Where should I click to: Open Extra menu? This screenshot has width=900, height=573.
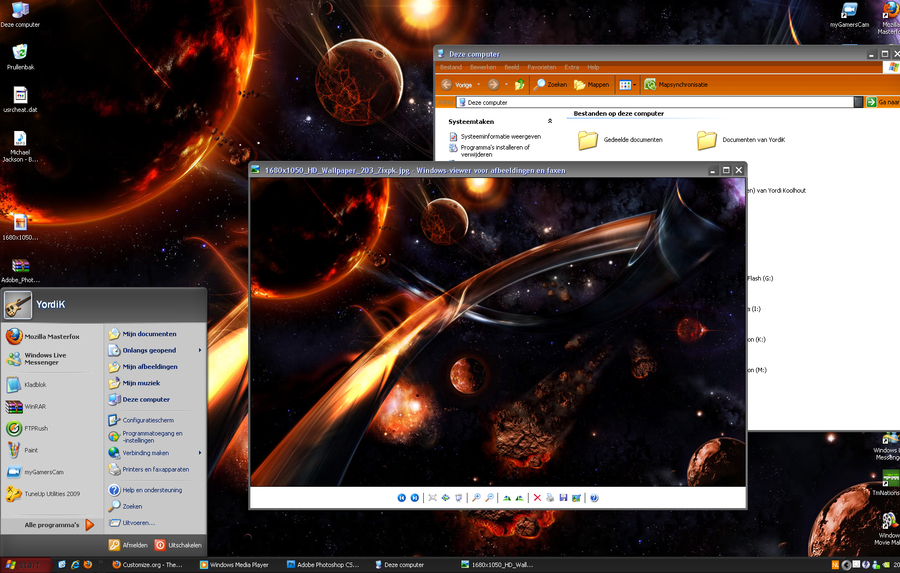click(572, 67)
